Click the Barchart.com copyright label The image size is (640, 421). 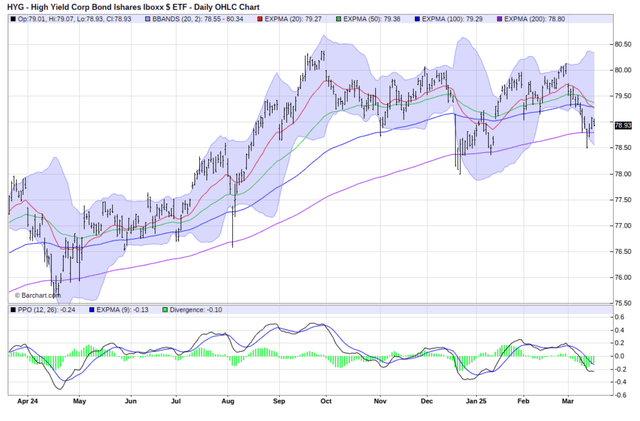pyautogui.click(x=38, y=295)
